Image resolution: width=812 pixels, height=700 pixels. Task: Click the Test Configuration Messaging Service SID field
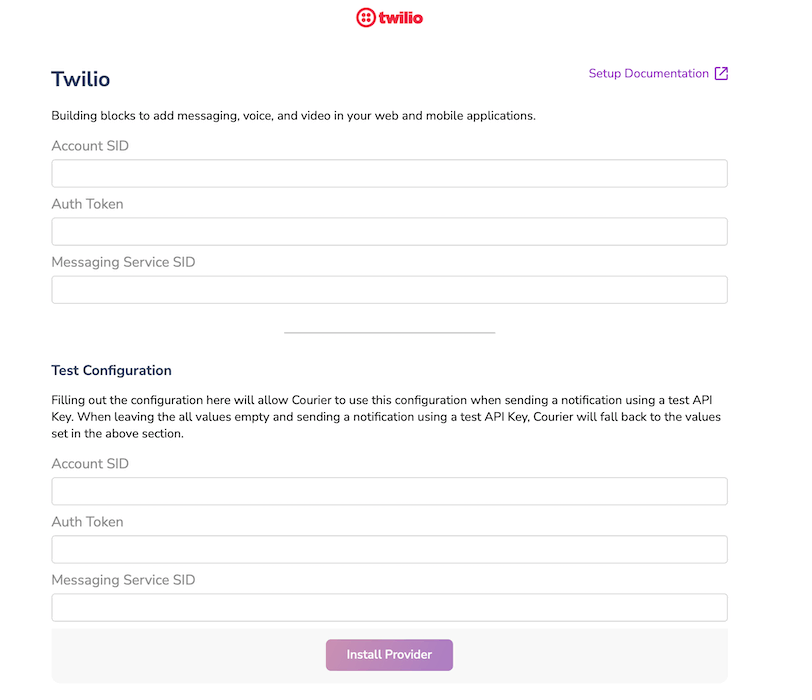coord(389,607)
